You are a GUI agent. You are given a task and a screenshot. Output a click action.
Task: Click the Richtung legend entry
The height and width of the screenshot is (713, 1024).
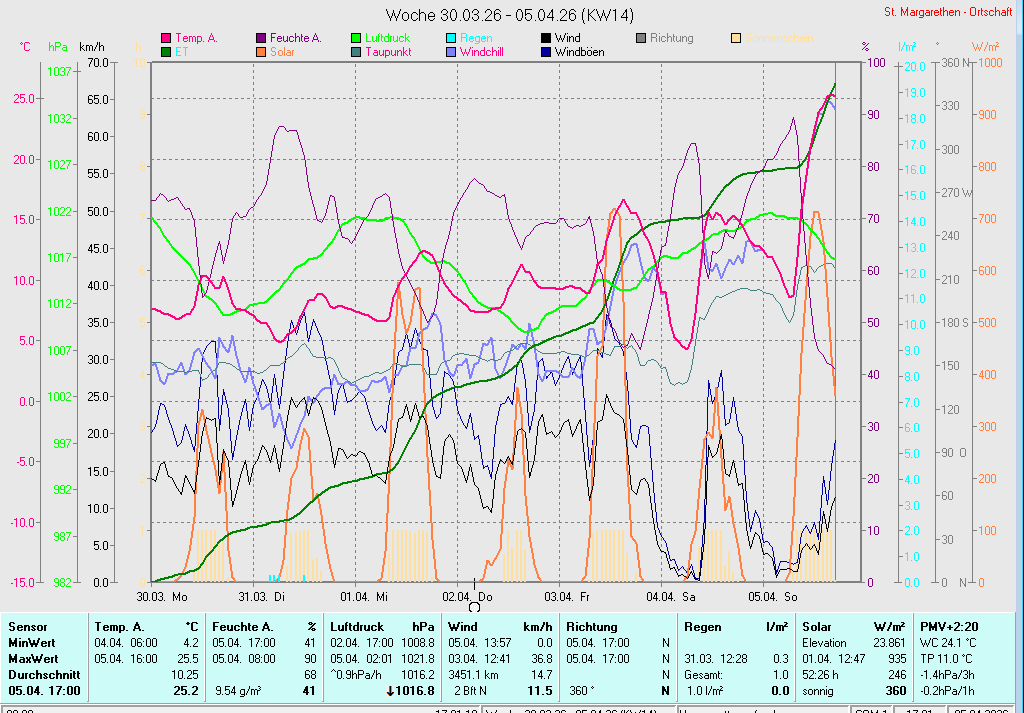[670, 38]
